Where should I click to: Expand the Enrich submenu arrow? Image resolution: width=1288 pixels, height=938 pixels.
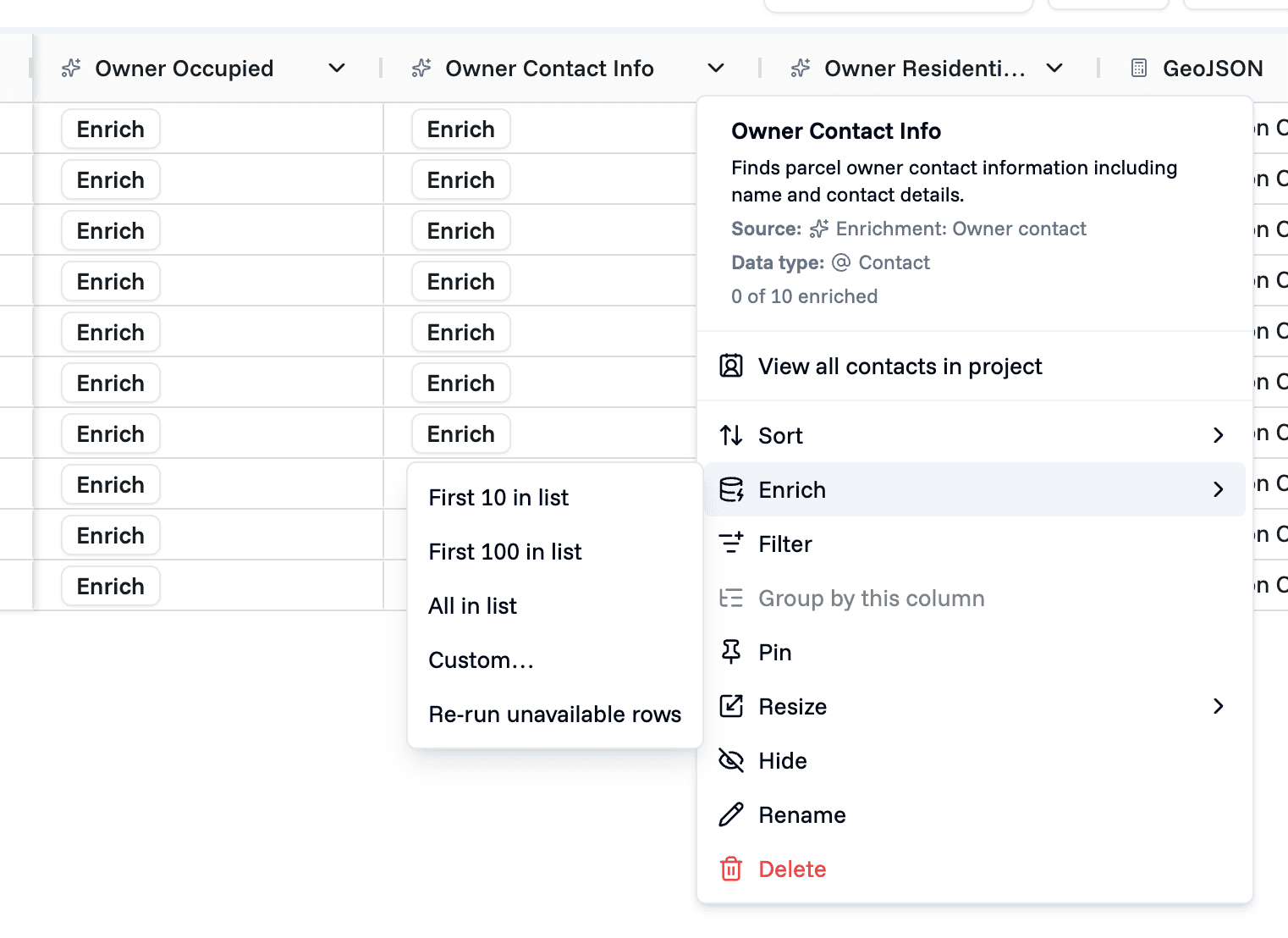pos(1219,489)
